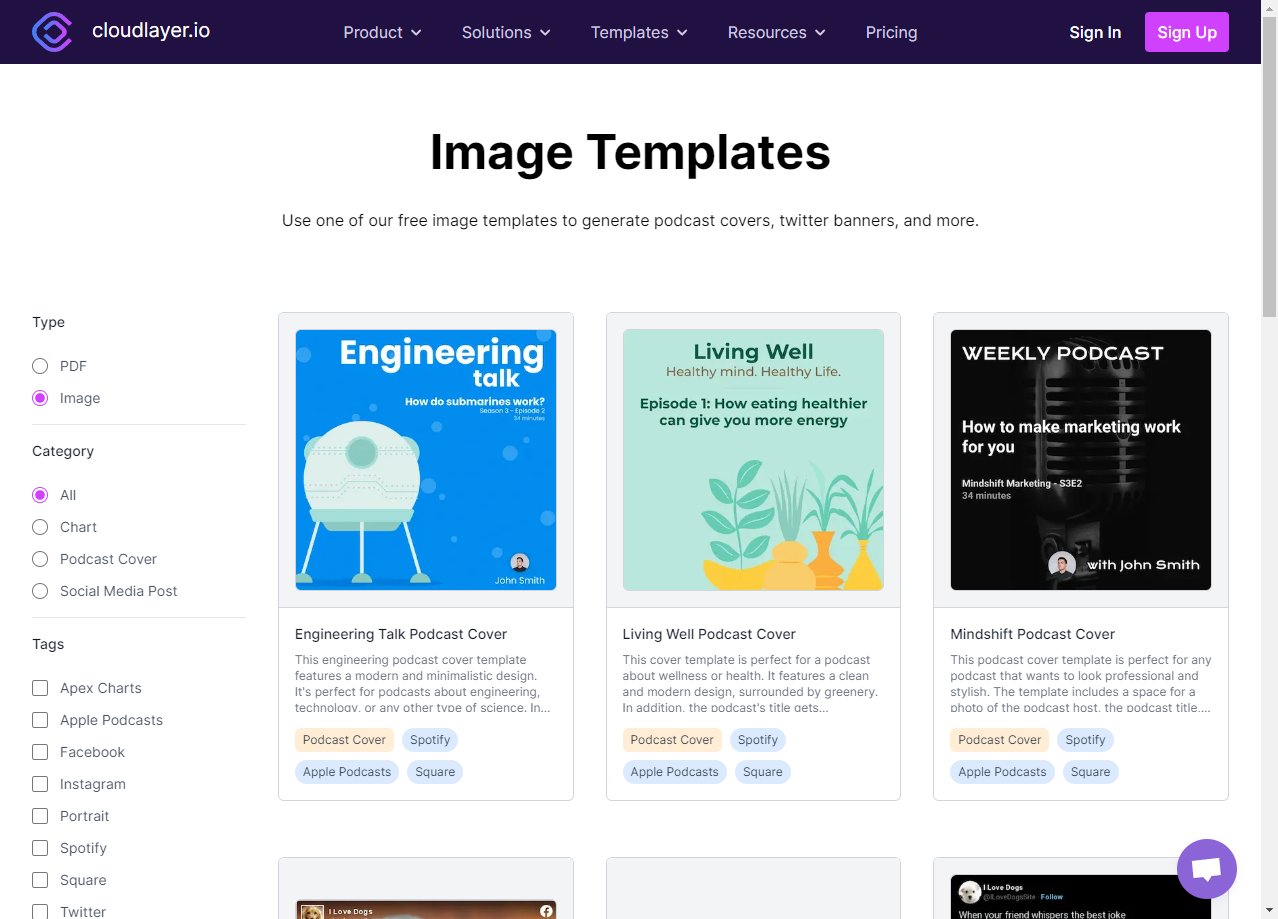Screen dimensions: 1278x919
Task: Check the Apex Charts tag filter
Action: pos(39,688)
